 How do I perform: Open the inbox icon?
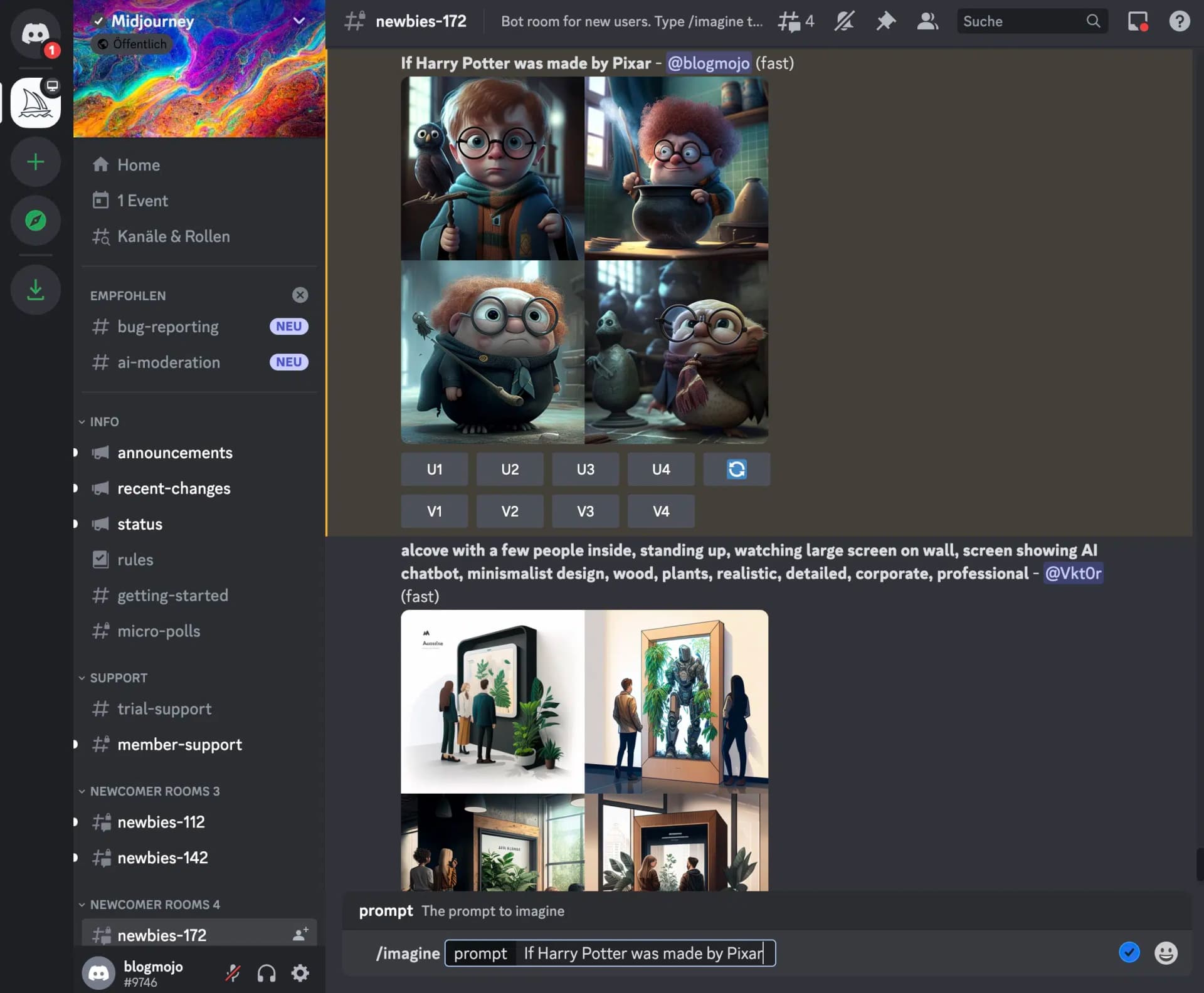coord(1137,21)
